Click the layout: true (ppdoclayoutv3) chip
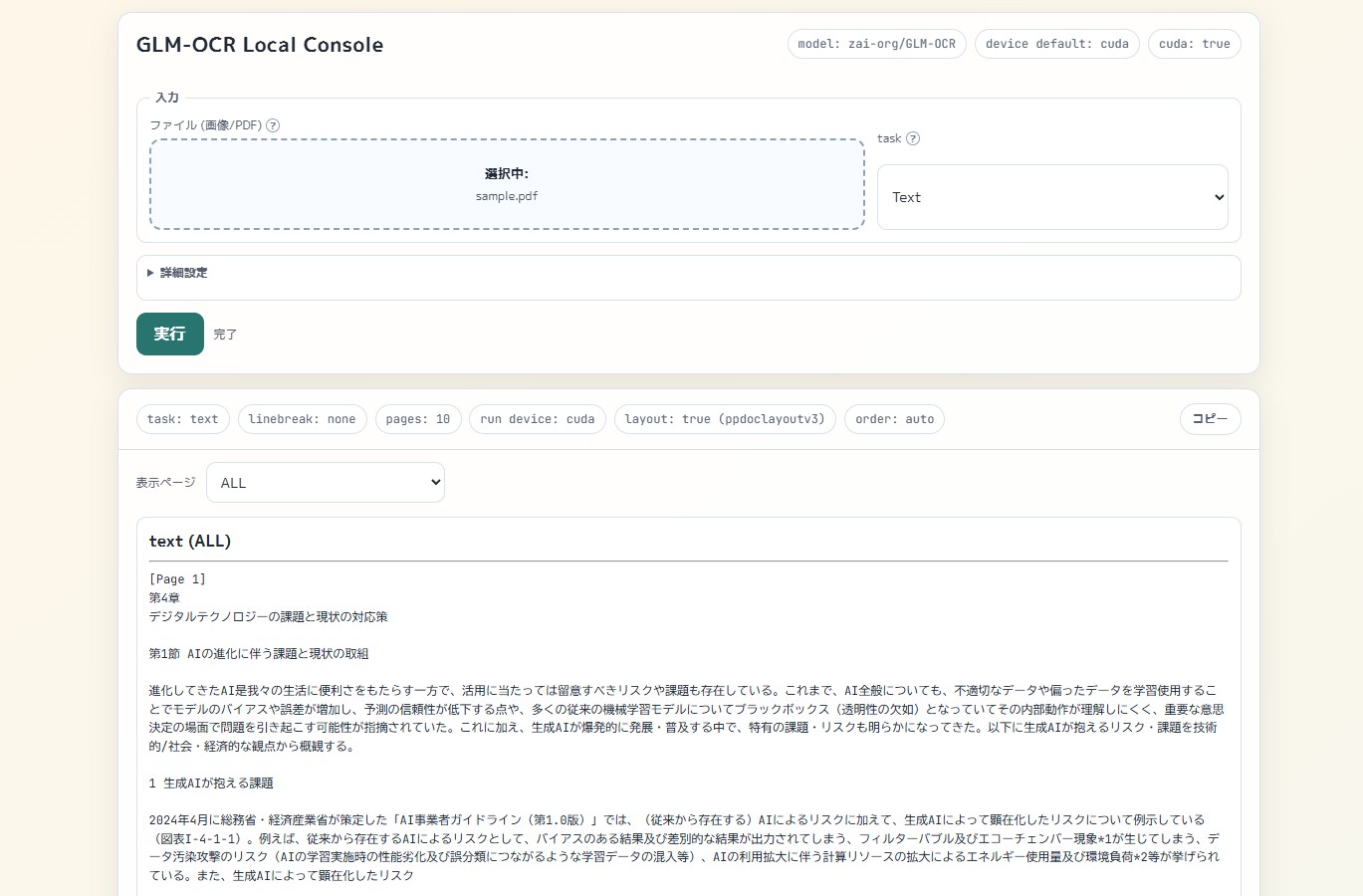This screenshot has height=896, width=1363. pos(725,418)
